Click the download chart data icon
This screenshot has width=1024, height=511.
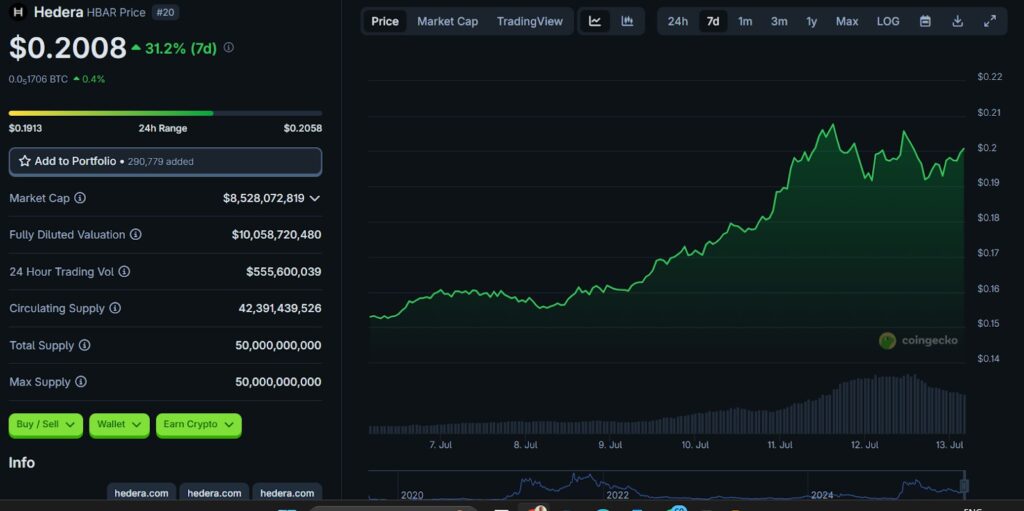point(957,21)
